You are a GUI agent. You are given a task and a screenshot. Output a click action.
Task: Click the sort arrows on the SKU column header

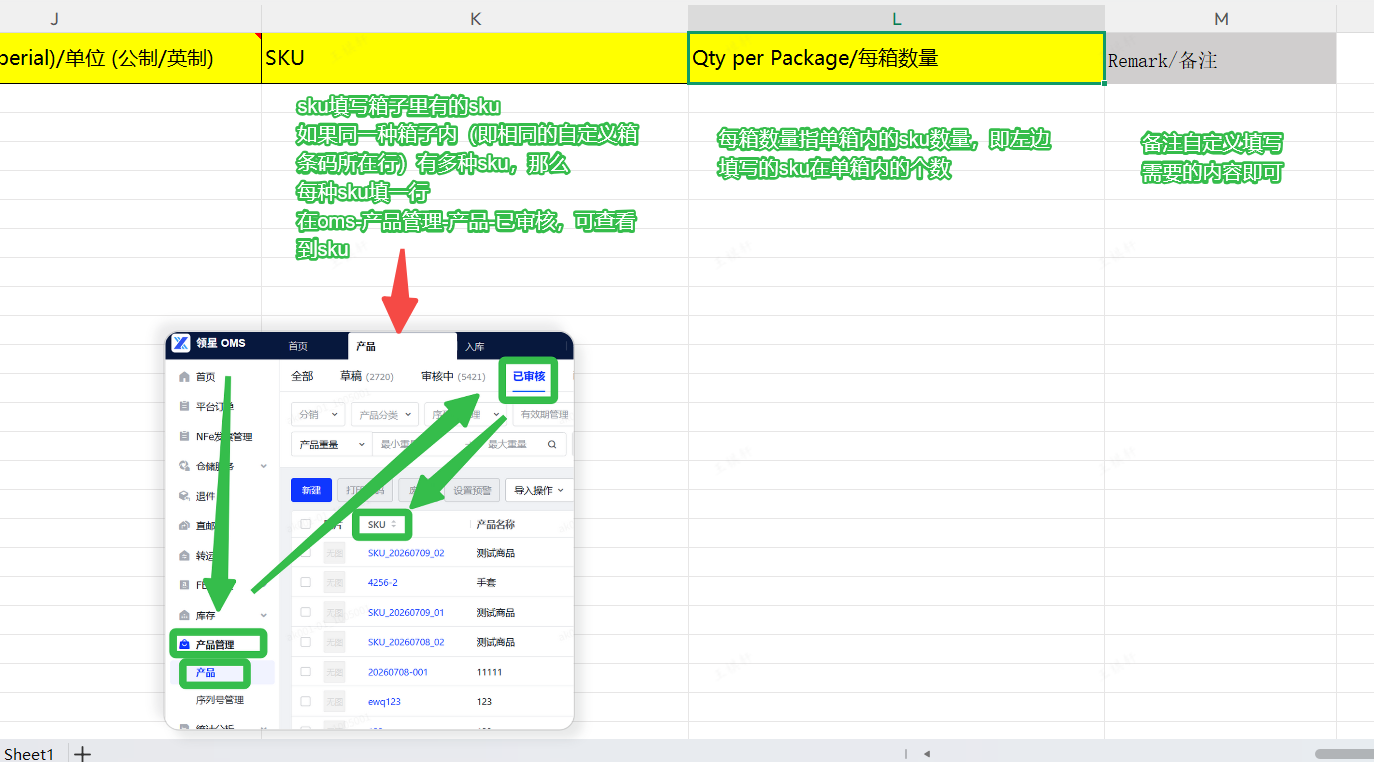point(394,524)
